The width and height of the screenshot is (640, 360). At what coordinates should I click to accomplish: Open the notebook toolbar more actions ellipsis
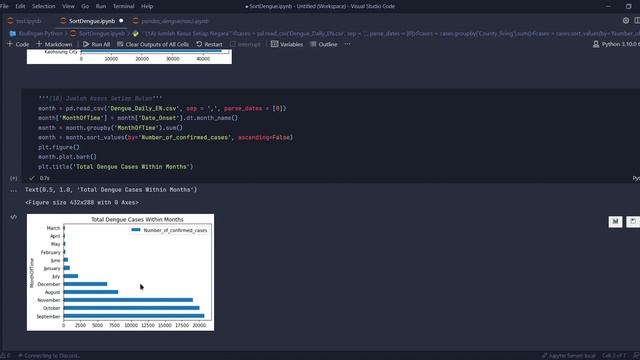click(347, 44)
